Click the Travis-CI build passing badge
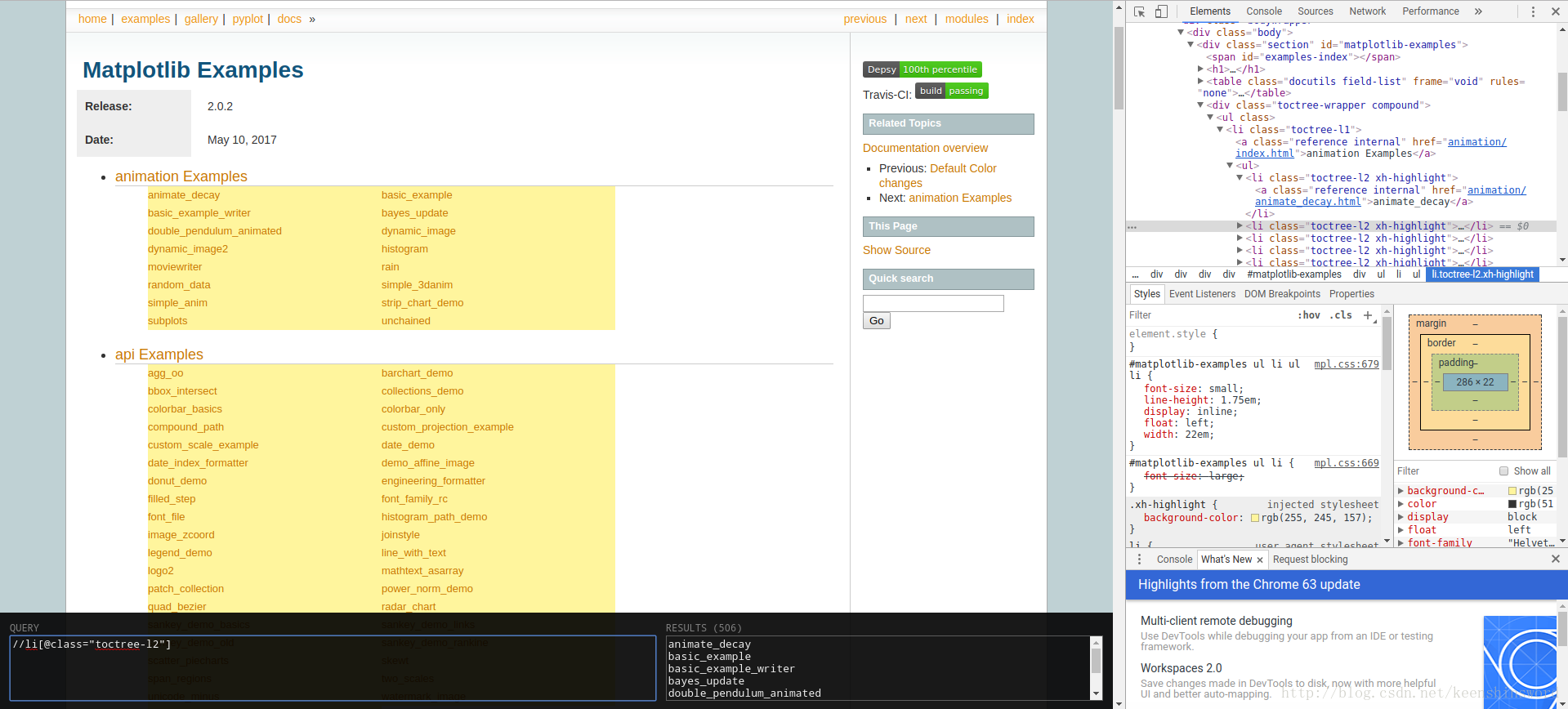 pos(952,91)
